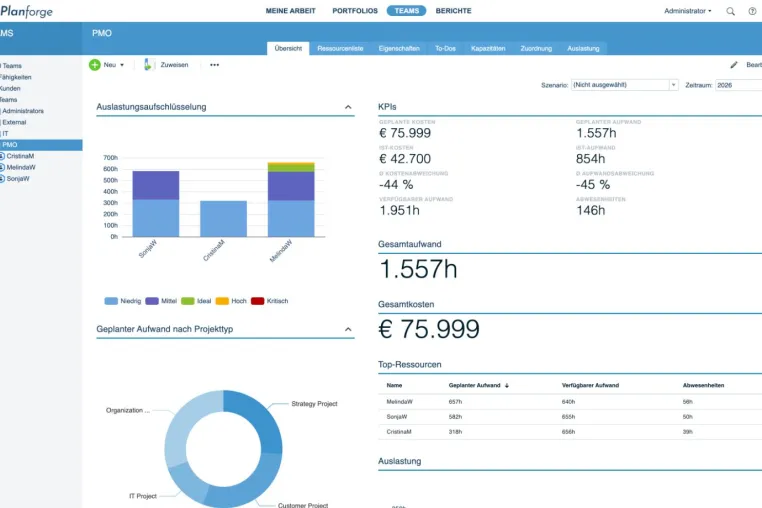Screen dimensions: 762x508
Task: Select External team in sidebar
Action: click(x=14, y=122)
